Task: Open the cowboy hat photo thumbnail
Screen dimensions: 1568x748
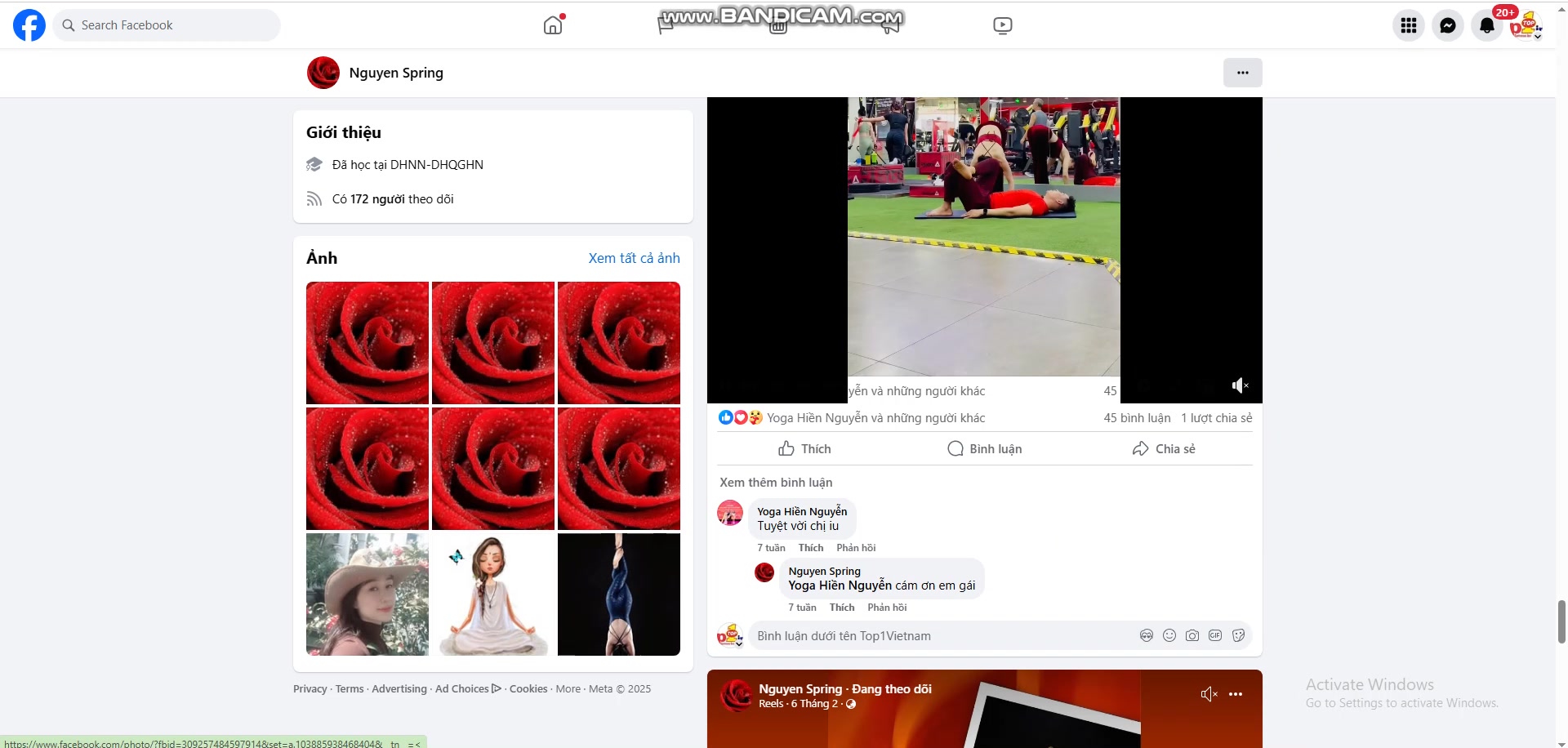Action: pyautogui.click(x=367, y=594)
